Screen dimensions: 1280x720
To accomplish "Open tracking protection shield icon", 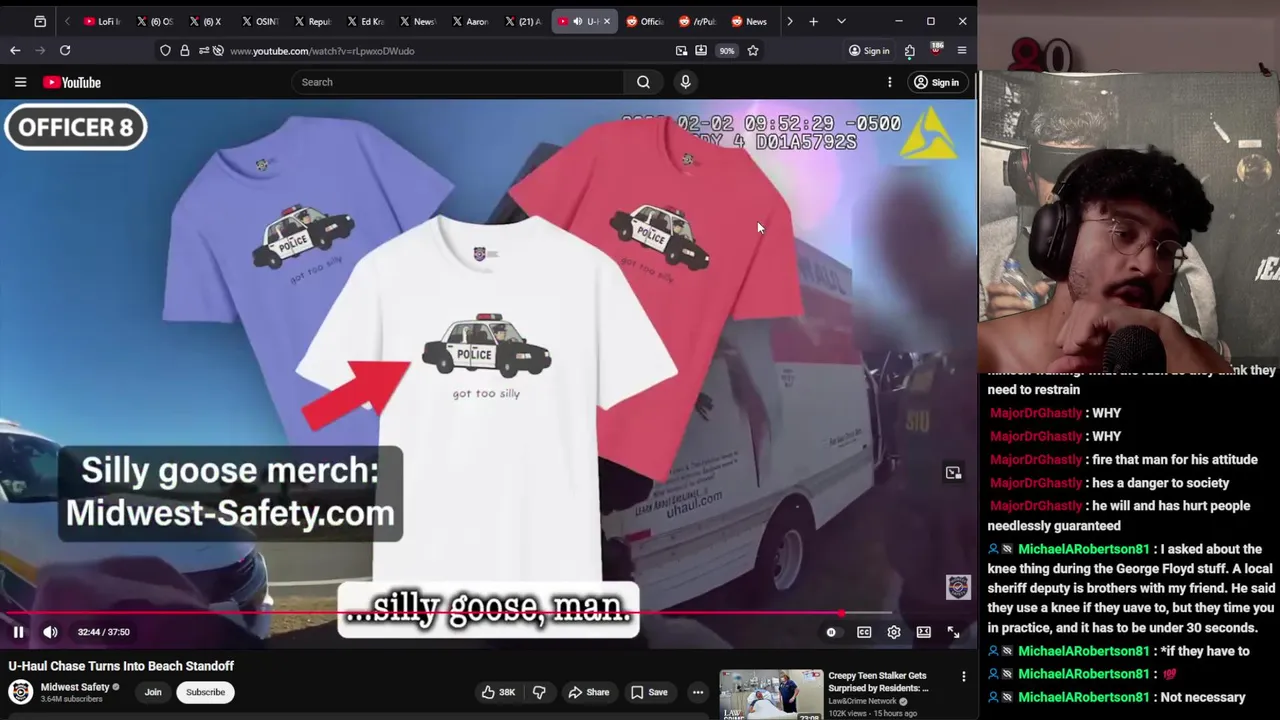I will pyautogui.click(x=165, y=51).
